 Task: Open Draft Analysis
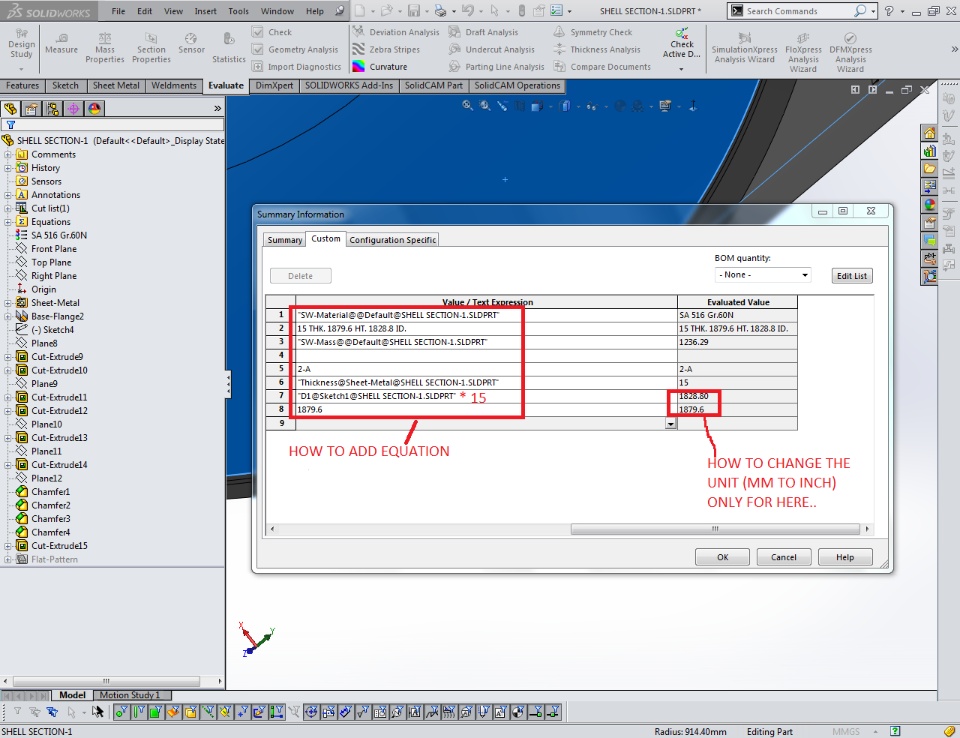pyautogui.click(x=484, y=32)
